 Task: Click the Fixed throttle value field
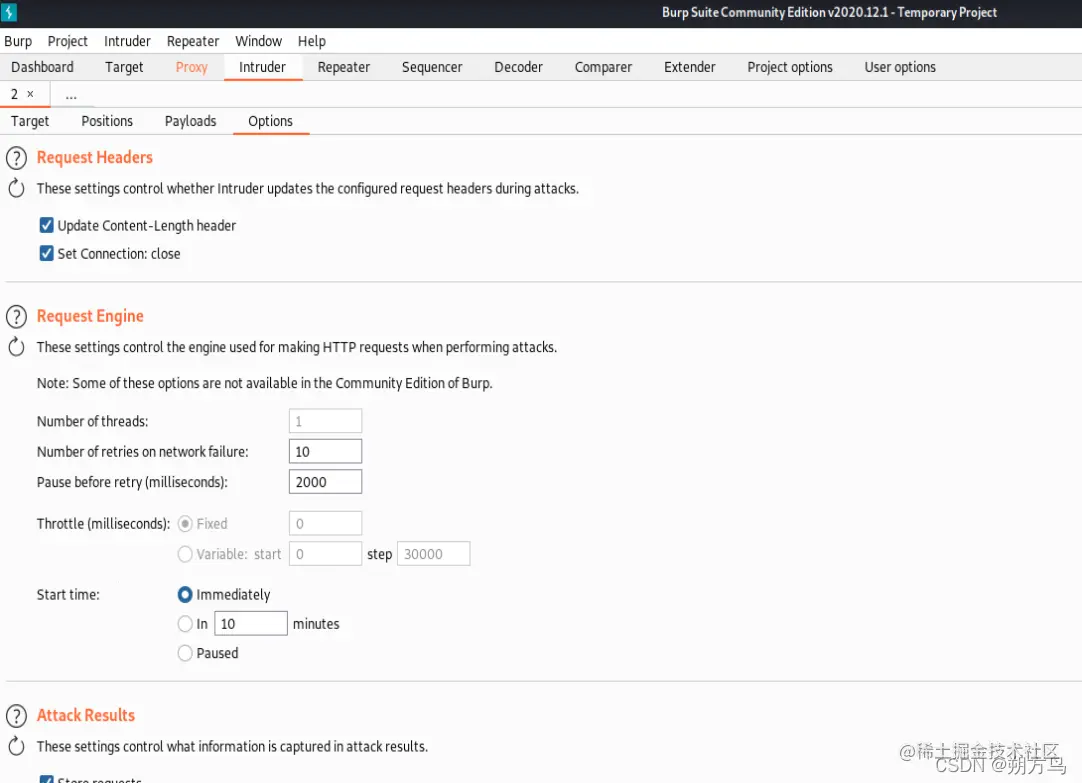[325, 523]
